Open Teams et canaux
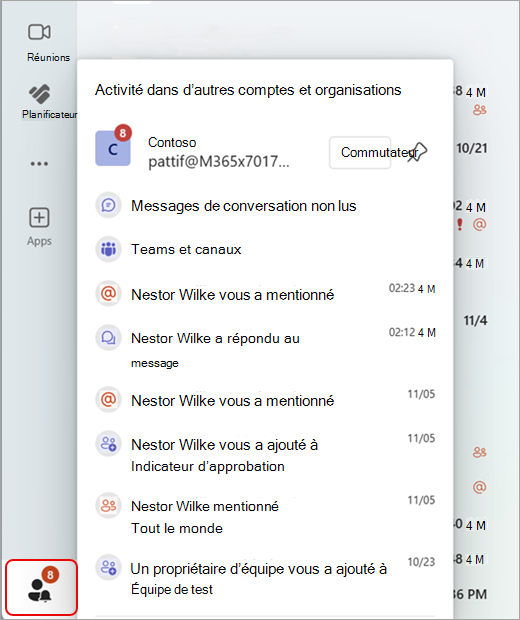Screen dimensions: 520x620 [265, 249]
